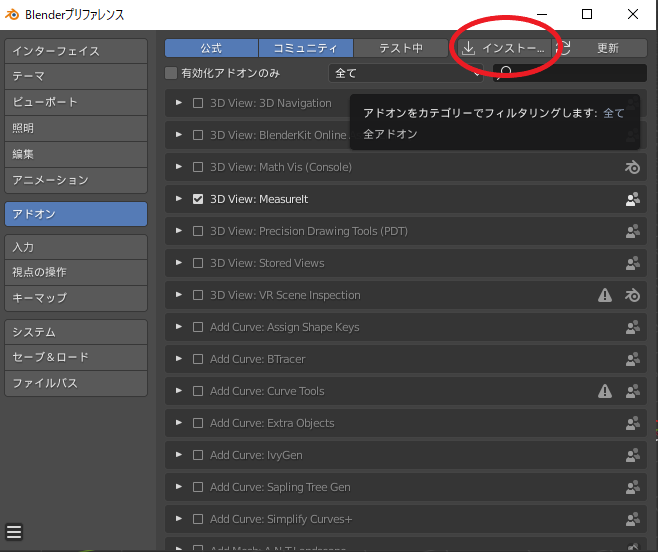Enable Add Curve: BTracer addon checkbox
The width and height of the screenshot is (658, 552).
click(x=198, y=359)
